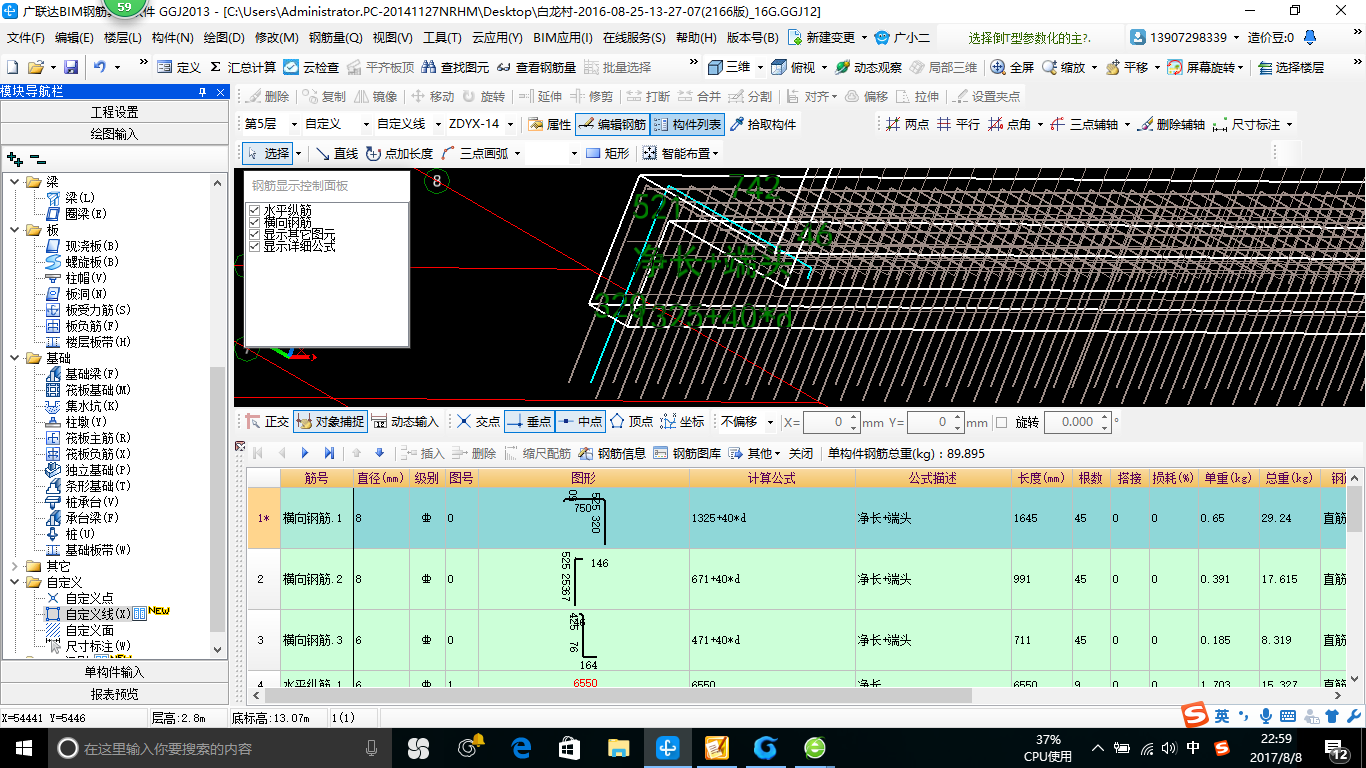Click 删除辅轴 (Delete Auxiliary Axis)

point(1170,125)
